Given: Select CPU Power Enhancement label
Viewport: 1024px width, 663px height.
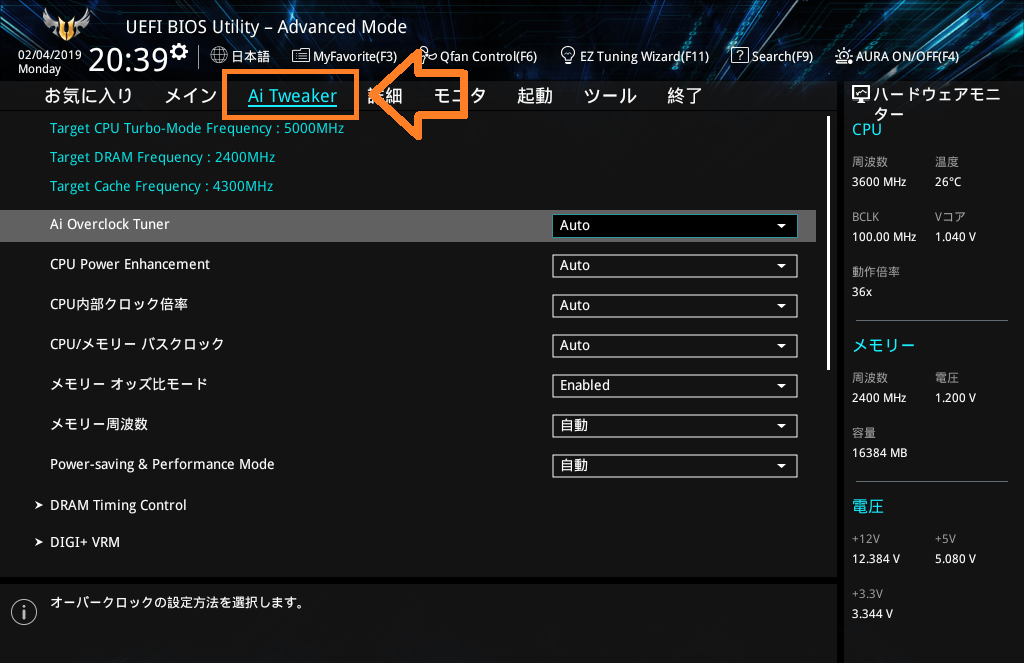Looking at the screenshot, I should [130, 264].
